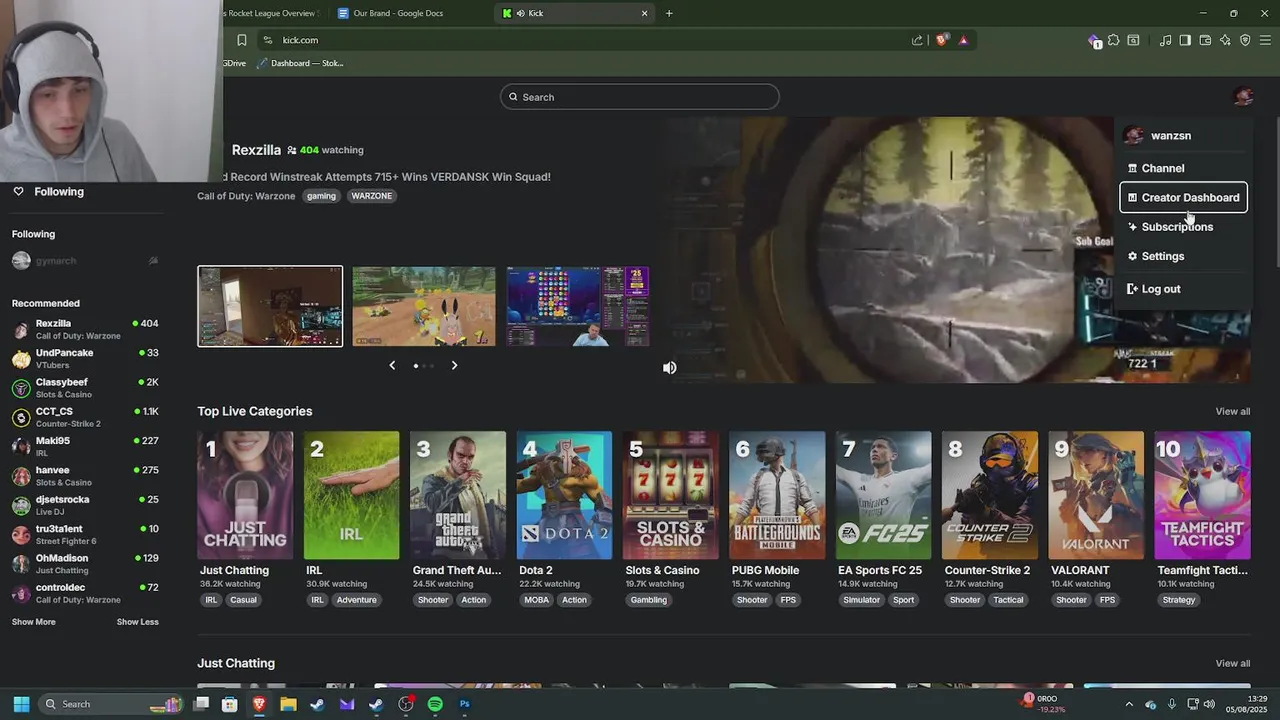Click the Brave Rewards triangle icon

click(x=963, y=40)
